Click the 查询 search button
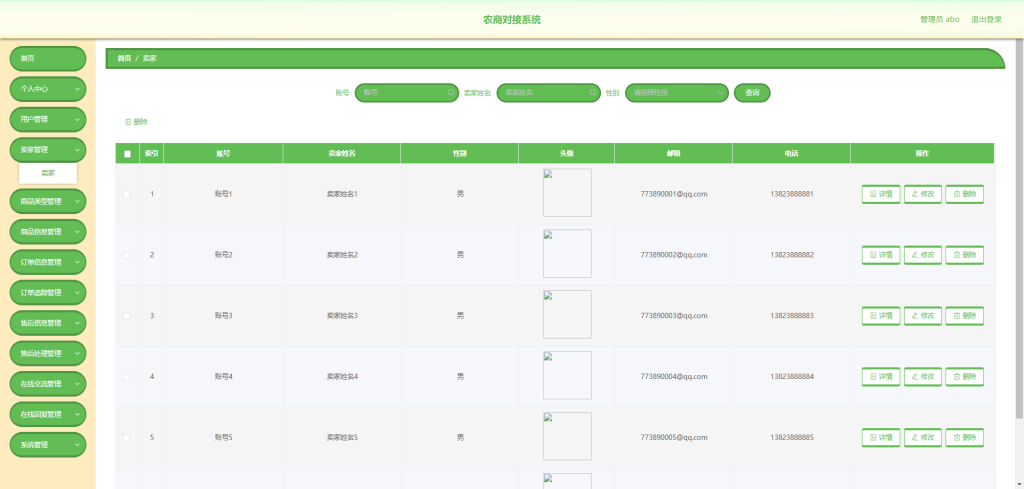This screenshot has height=489, width=1024. 752,93
